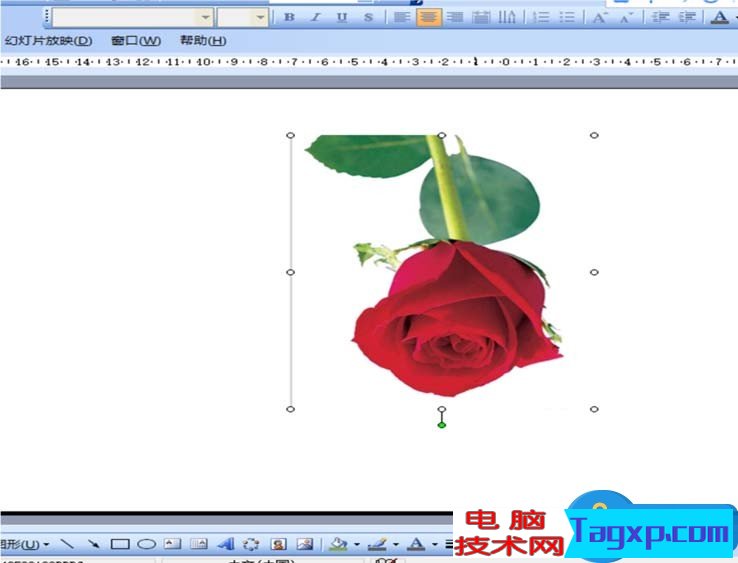Insert a horizontal text box
This screenshot has height=563, width=738.
click(172, 545)
